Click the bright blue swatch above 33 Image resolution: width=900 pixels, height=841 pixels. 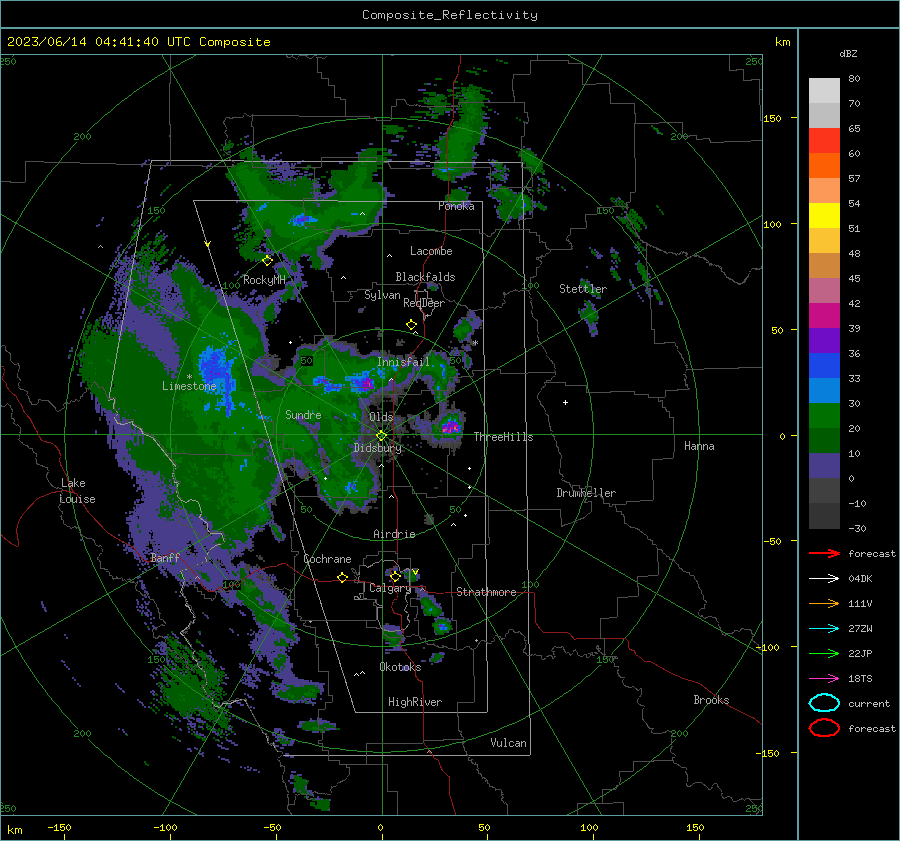tap(824, 365)
